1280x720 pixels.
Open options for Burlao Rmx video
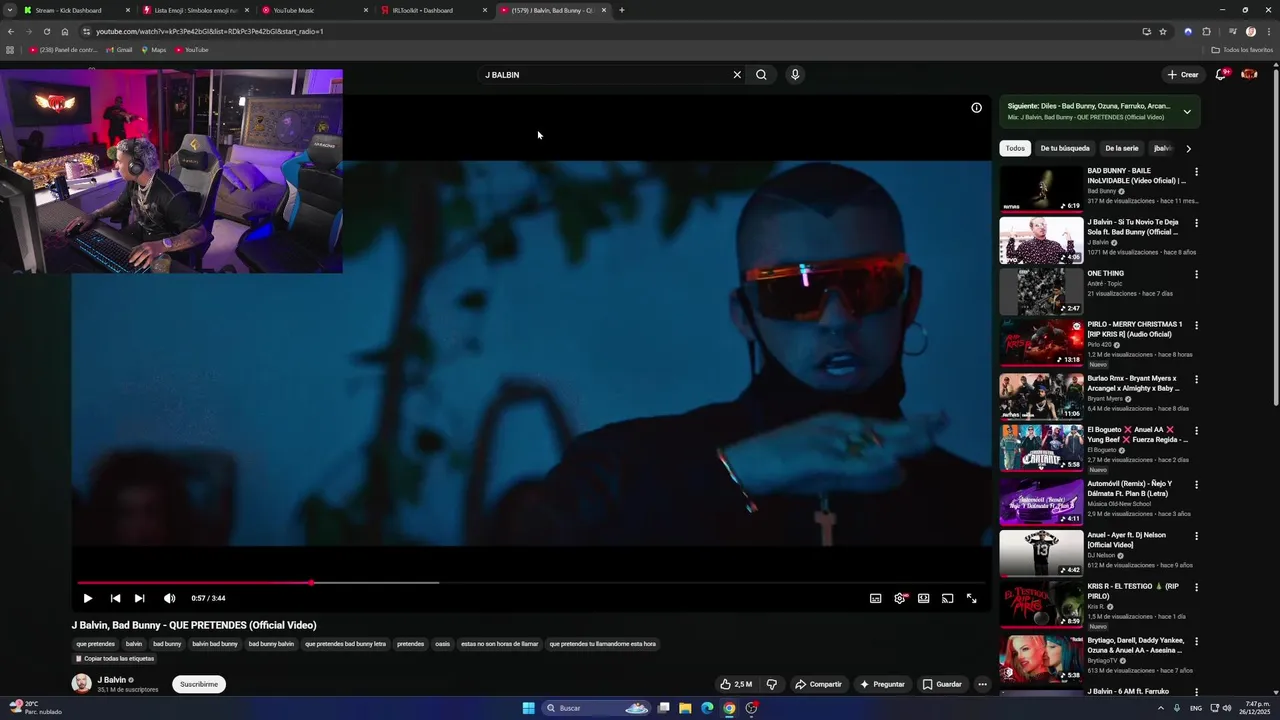1196,380
